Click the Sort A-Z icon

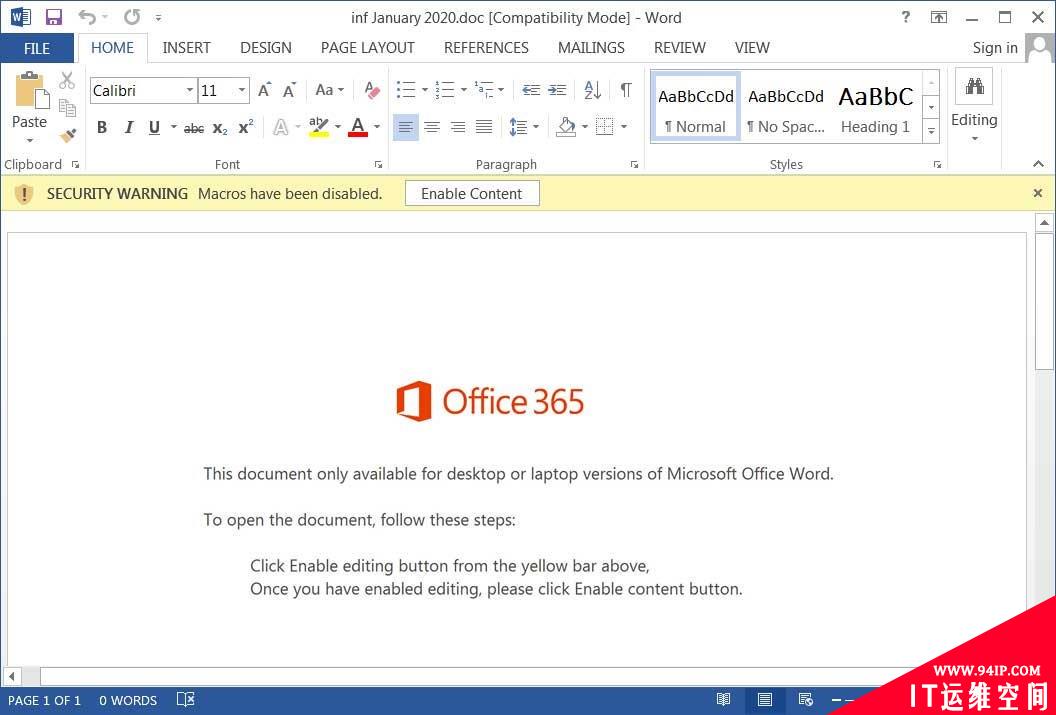(593, 90)
